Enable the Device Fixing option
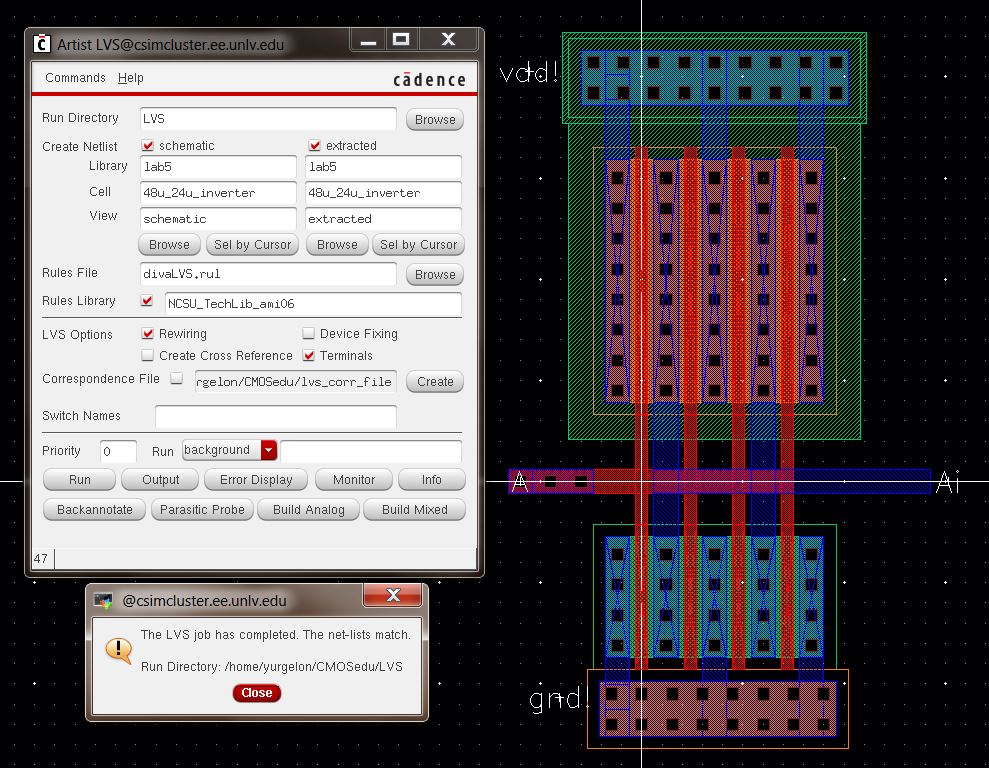989x768 pixels. (x=309, y=334)
